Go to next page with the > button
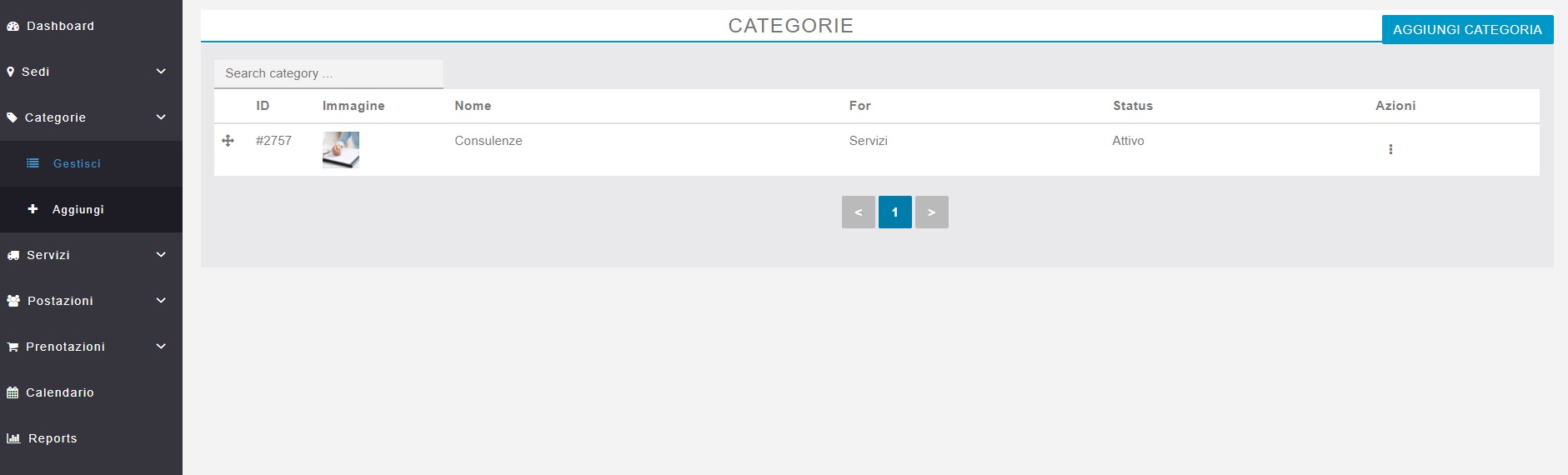Image resolution: width=1568 pixels, height=475 pixels. [931, 212]
